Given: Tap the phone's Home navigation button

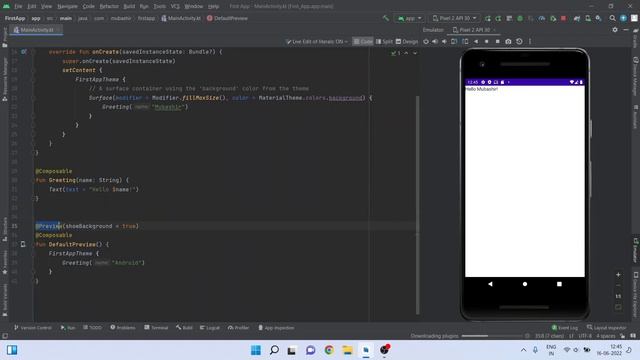Looking at the screenshot, I should (525, 284).
